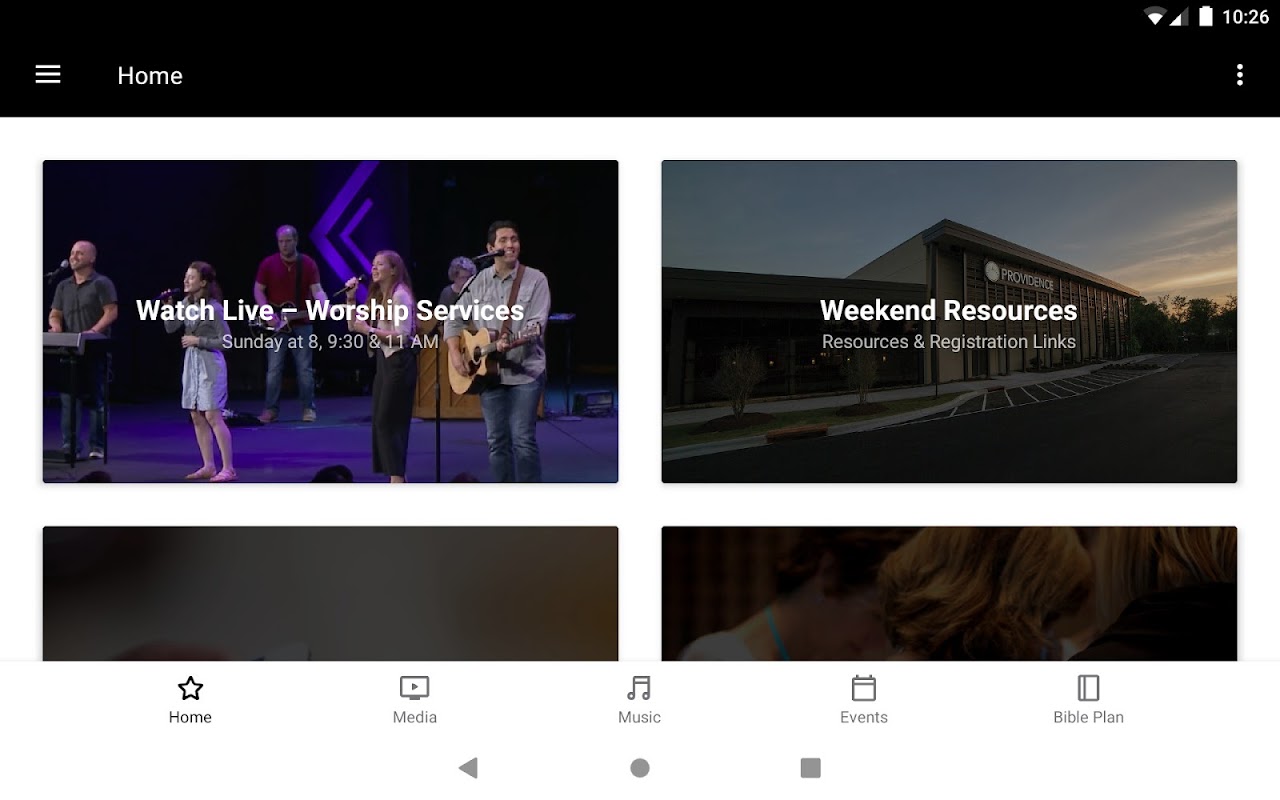The image size is (1280, 800).
Task: Open the three-dot overflow menu
Action: [x=1239, y=75]
